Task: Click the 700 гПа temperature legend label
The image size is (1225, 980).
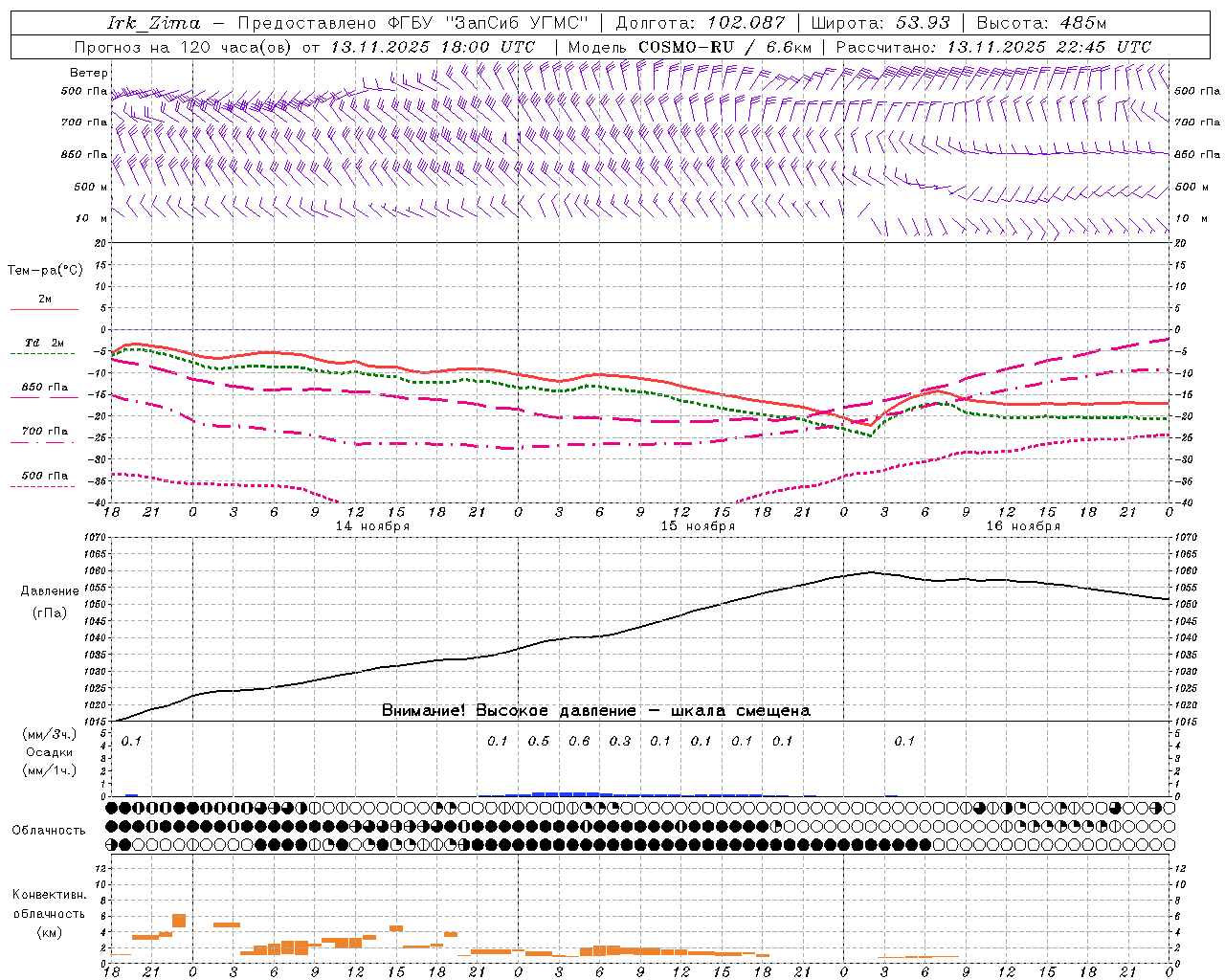Action: click(x=45, y=432)
